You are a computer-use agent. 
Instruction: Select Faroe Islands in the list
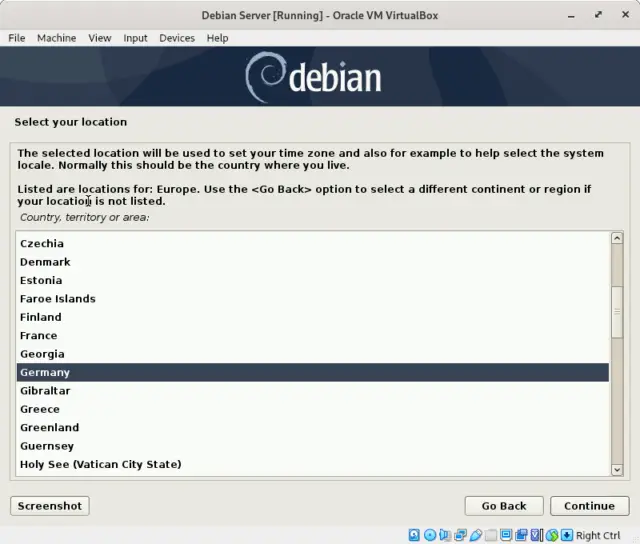point(313,299)
